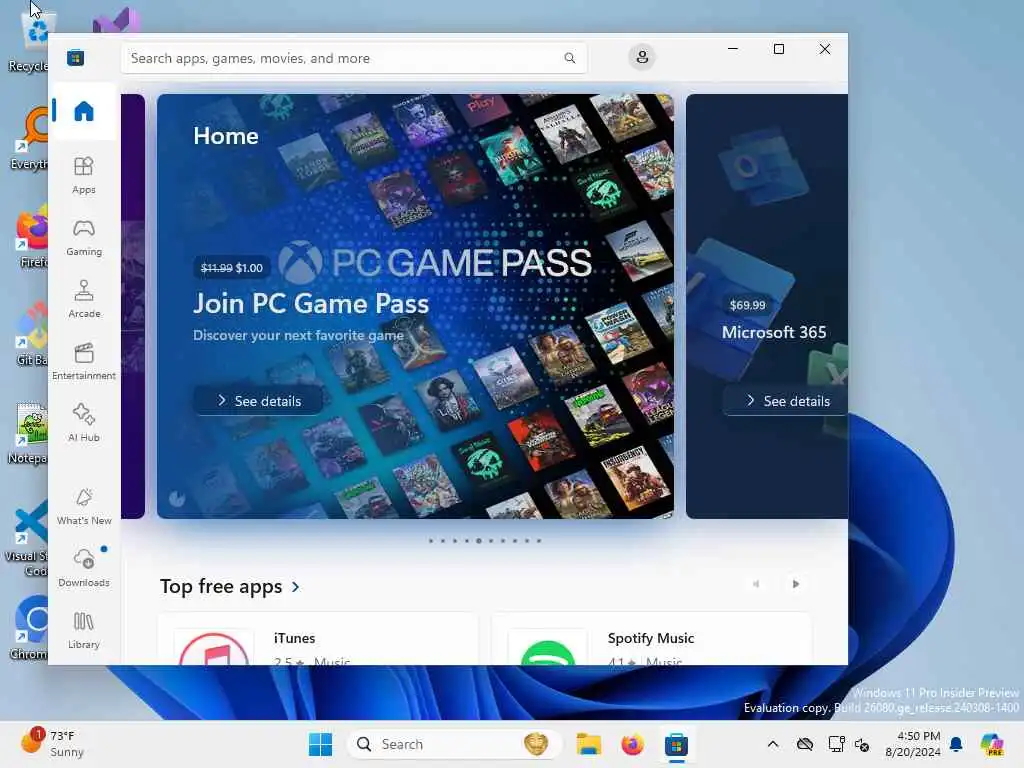Show next Top free apps
Screen dimensions: 1024x768
[x=795, y=584]
